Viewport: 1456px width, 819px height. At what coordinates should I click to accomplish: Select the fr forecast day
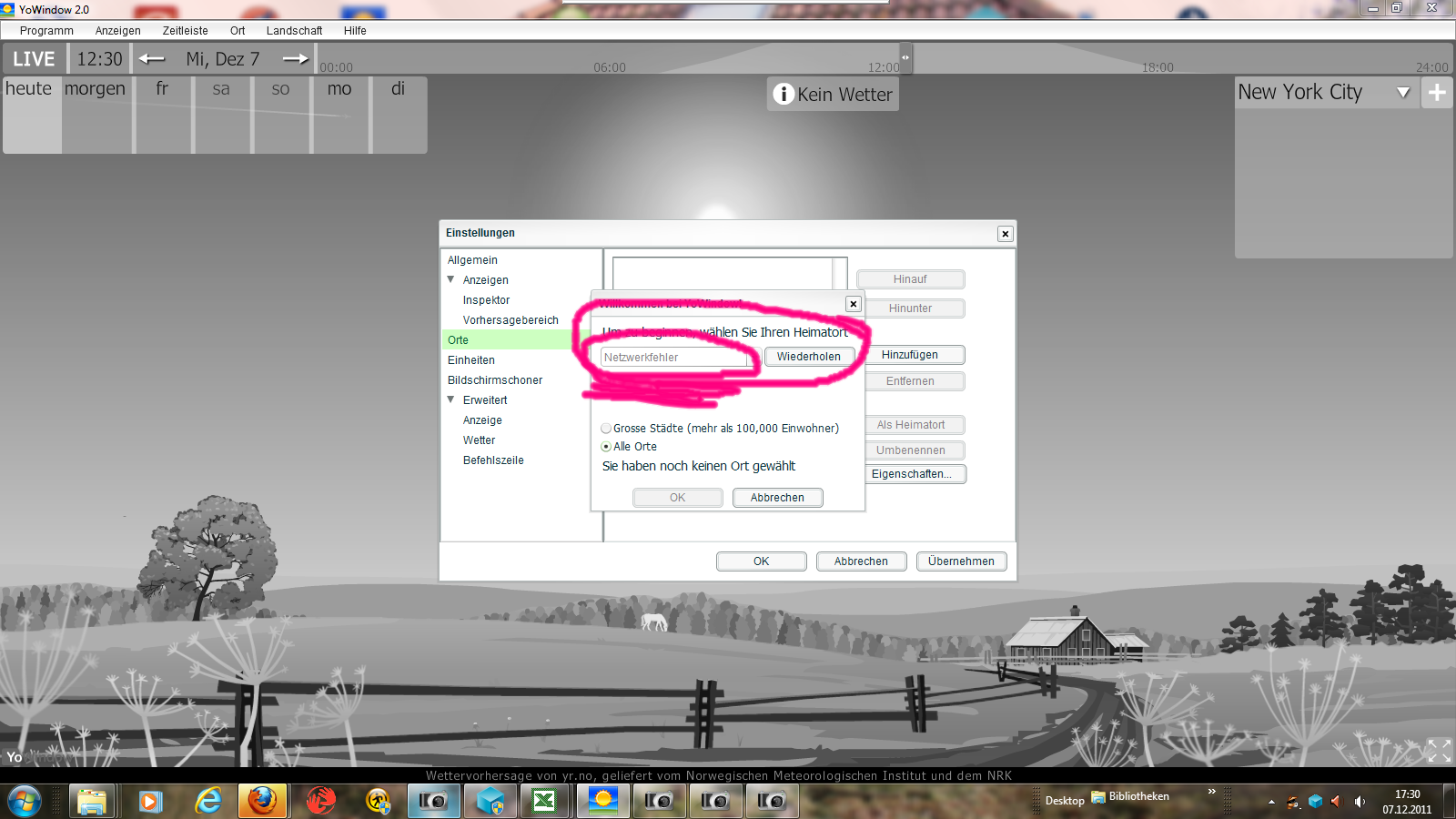(x=164, y=115)
